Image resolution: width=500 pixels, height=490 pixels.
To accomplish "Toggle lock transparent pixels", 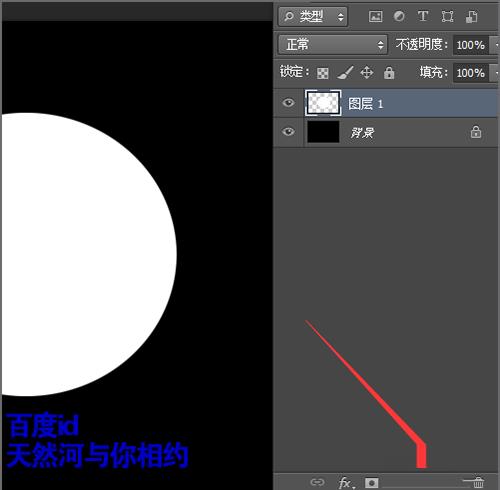I will pyautogui.click(x=322, y=73).
